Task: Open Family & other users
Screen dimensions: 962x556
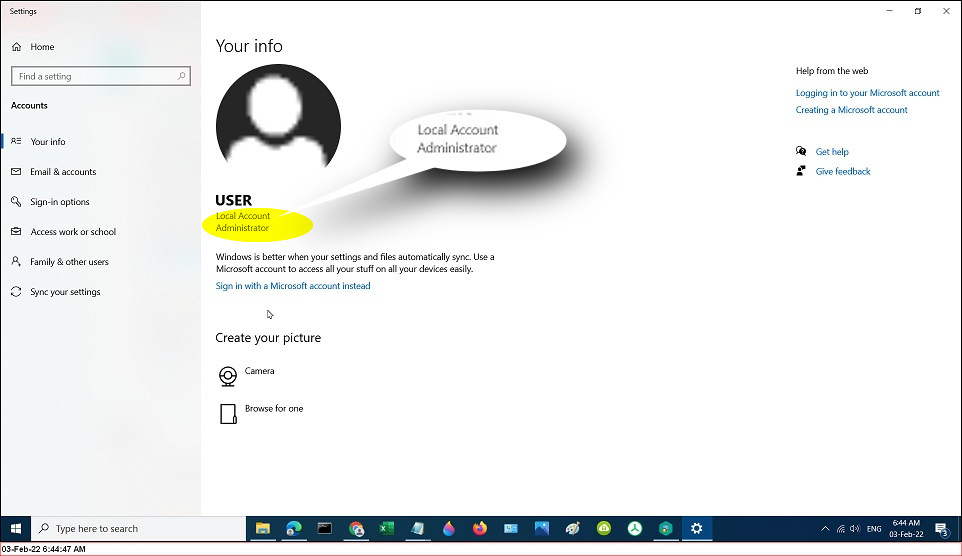Action: [69, 262]
